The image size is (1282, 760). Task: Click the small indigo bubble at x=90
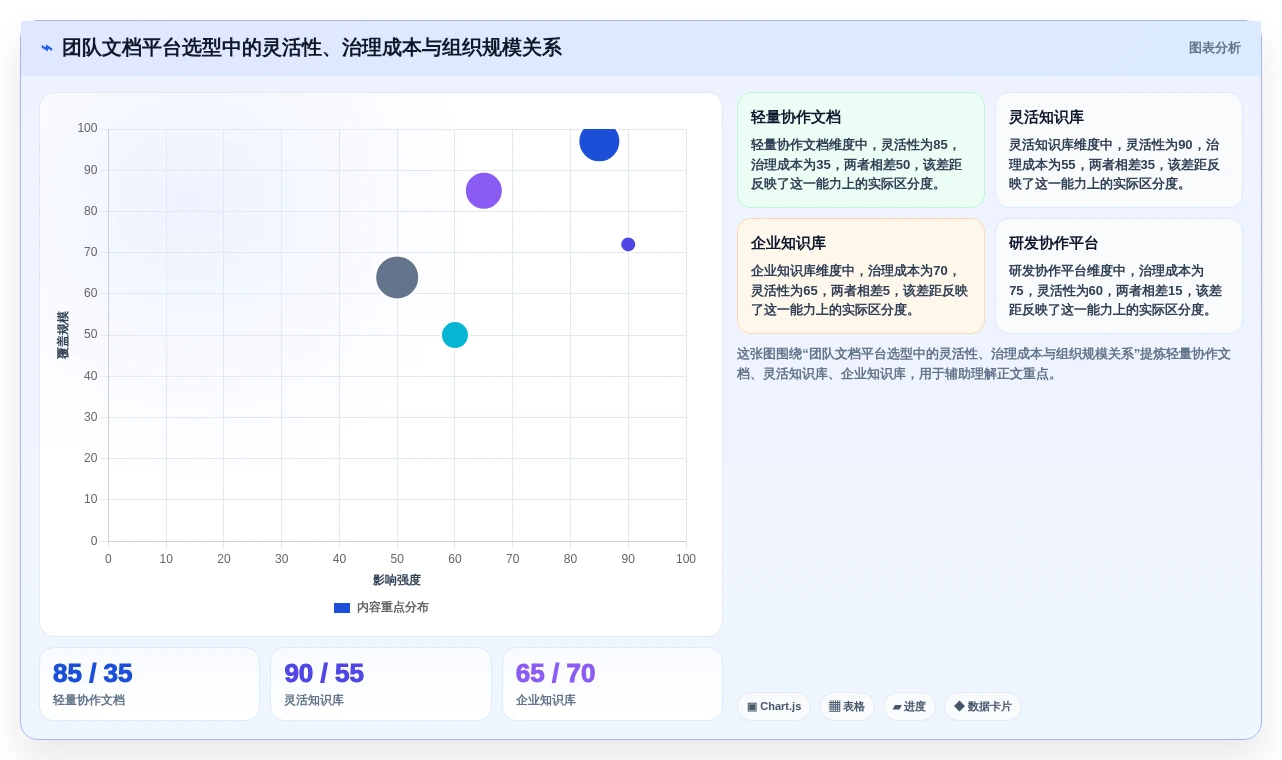tap(628, 245)
